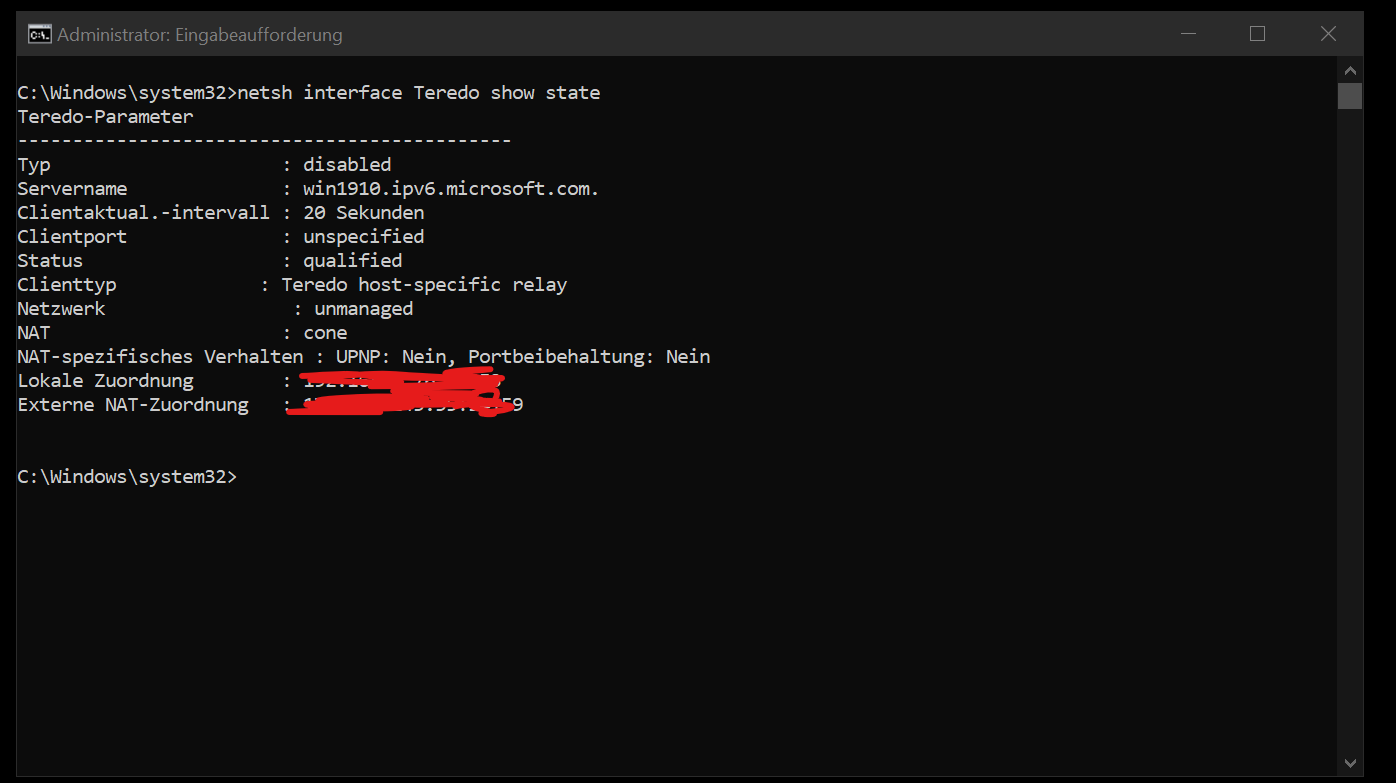Click the Teredo-Parameter heading line

click(105, 117)
